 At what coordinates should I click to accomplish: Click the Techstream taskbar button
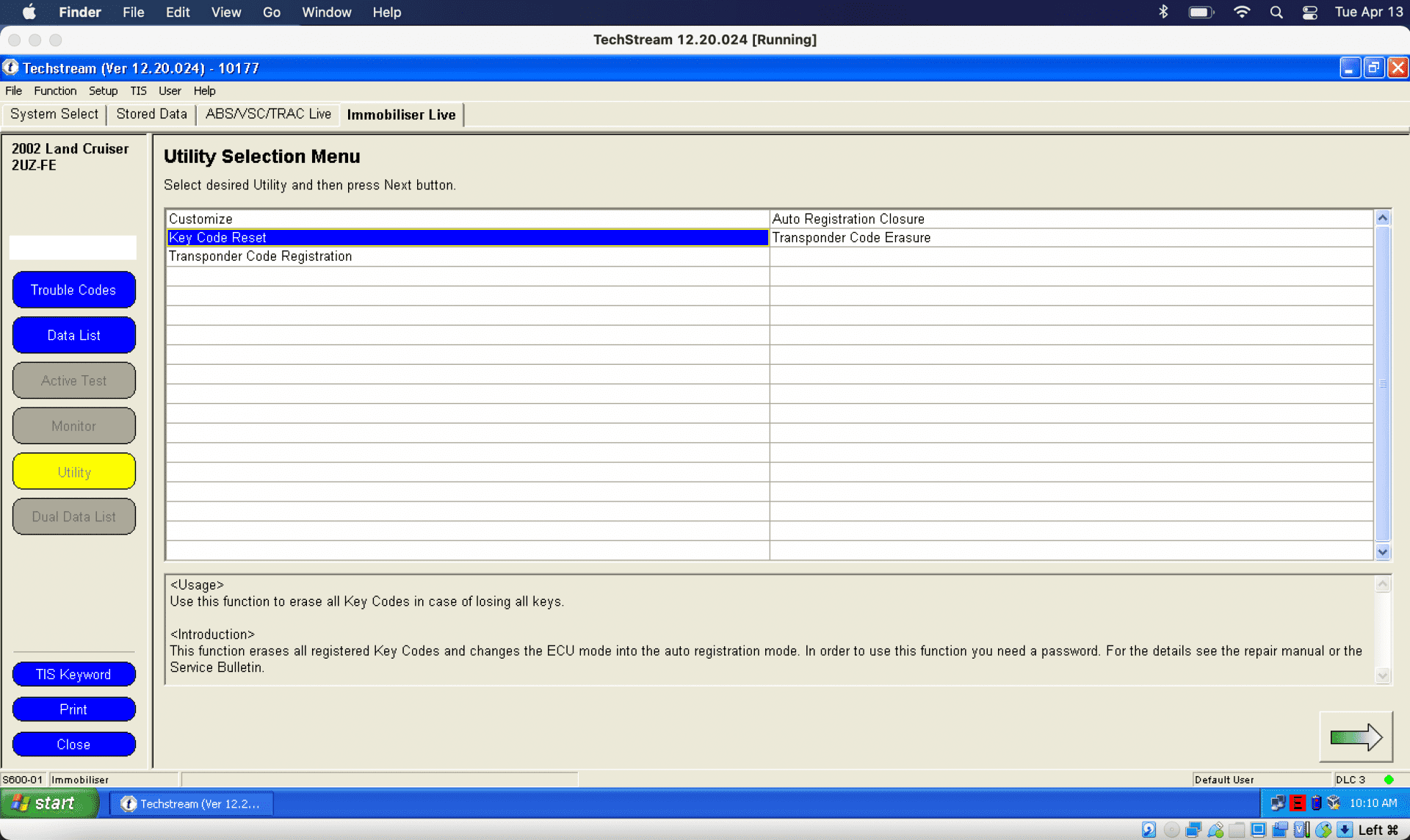[191, 803]
